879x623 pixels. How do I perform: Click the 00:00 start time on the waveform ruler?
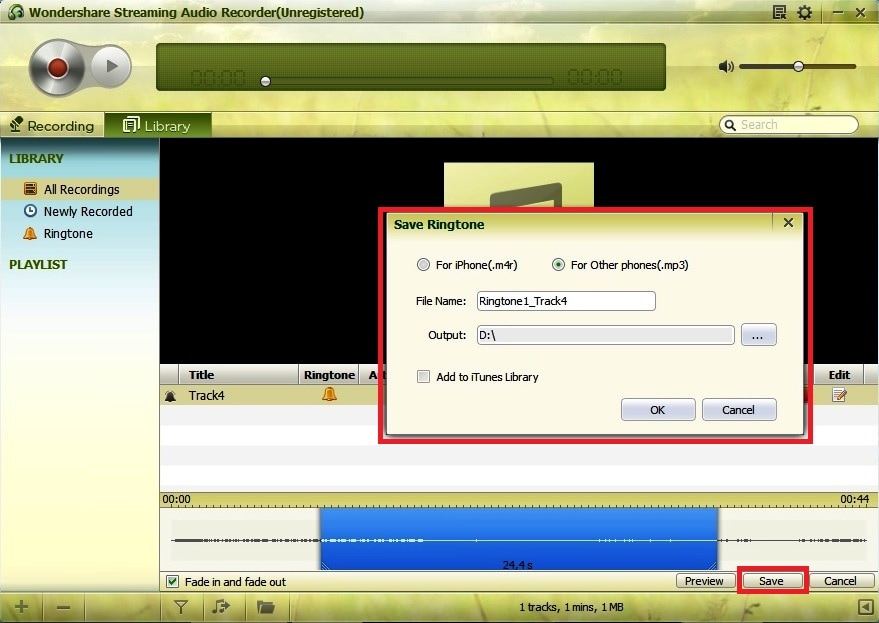177,499
